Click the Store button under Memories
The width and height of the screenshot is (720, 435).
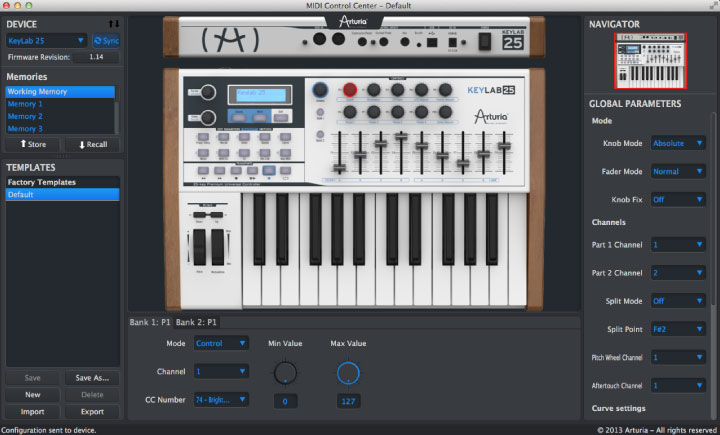point(33,144)
